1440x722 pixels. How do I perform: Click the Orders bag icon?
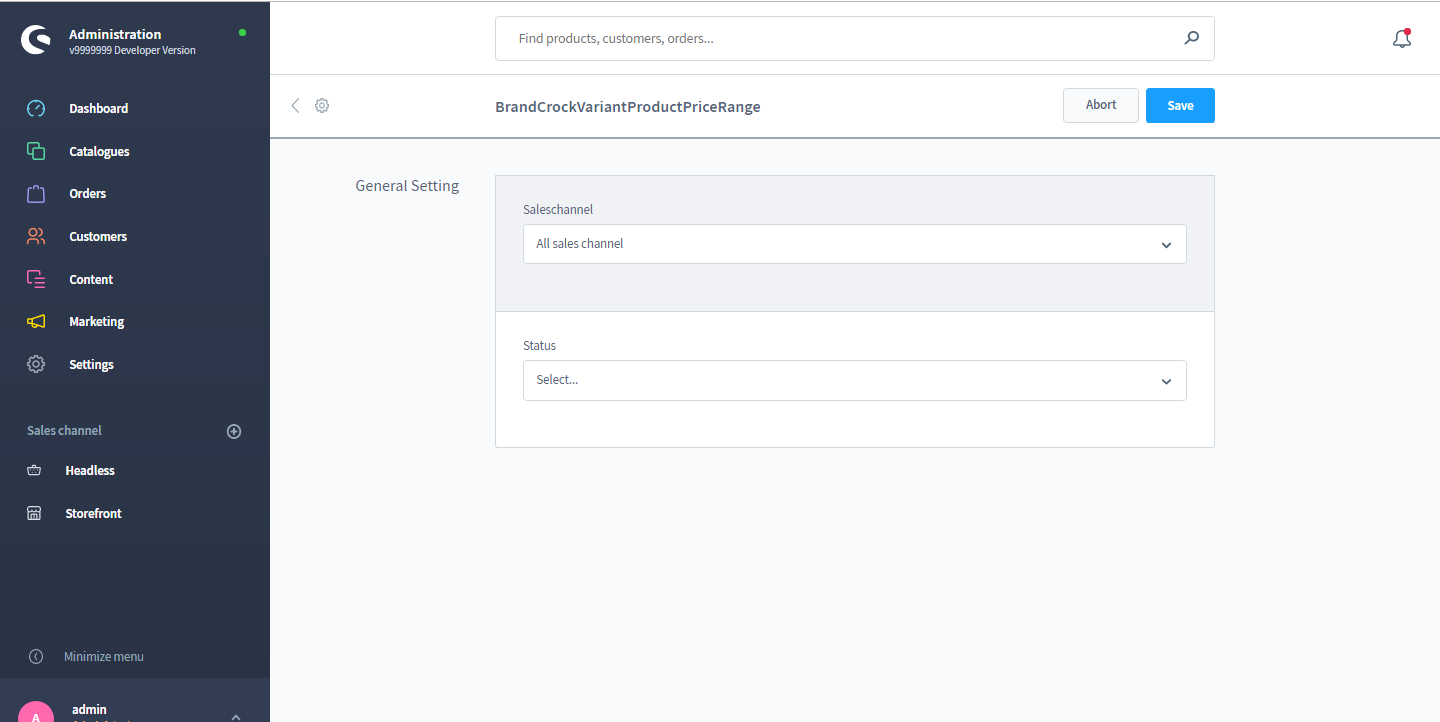pos(36,193)
